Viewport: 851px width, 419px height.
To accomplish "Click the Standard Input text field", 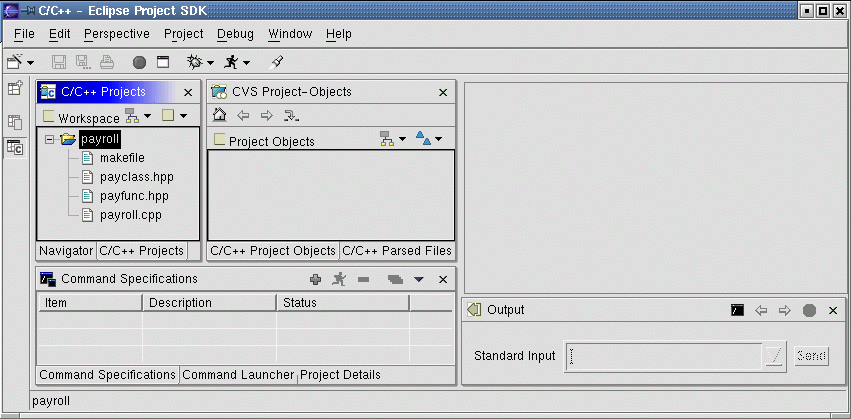I will click(663, 355).
